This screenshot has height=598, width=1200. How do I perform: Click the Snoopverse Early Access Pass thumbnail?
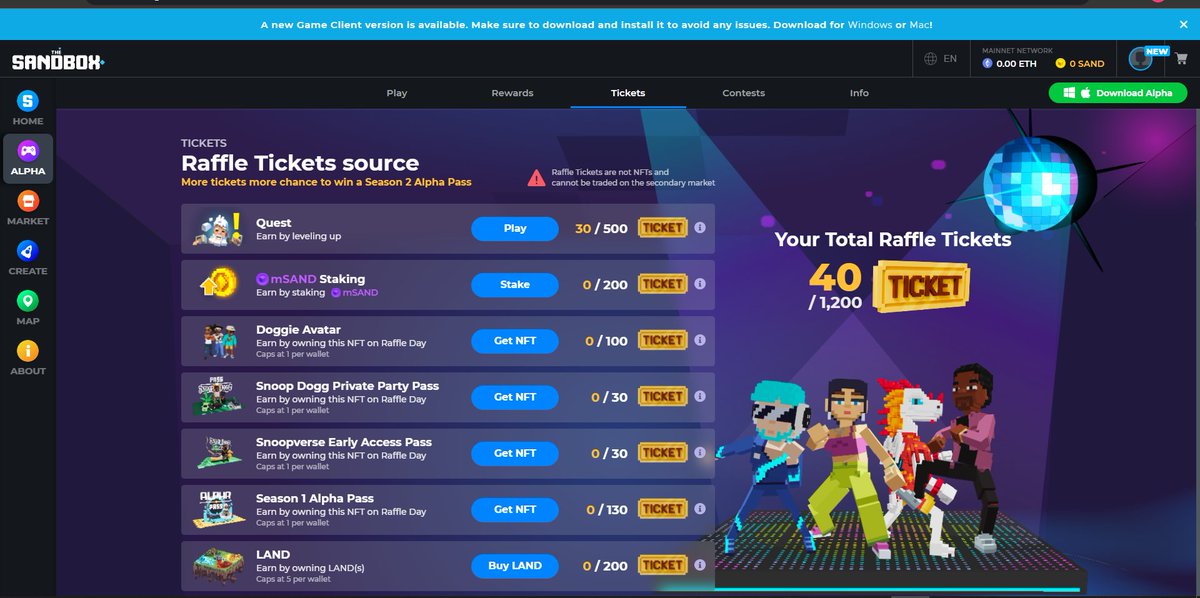pos(218,453)
